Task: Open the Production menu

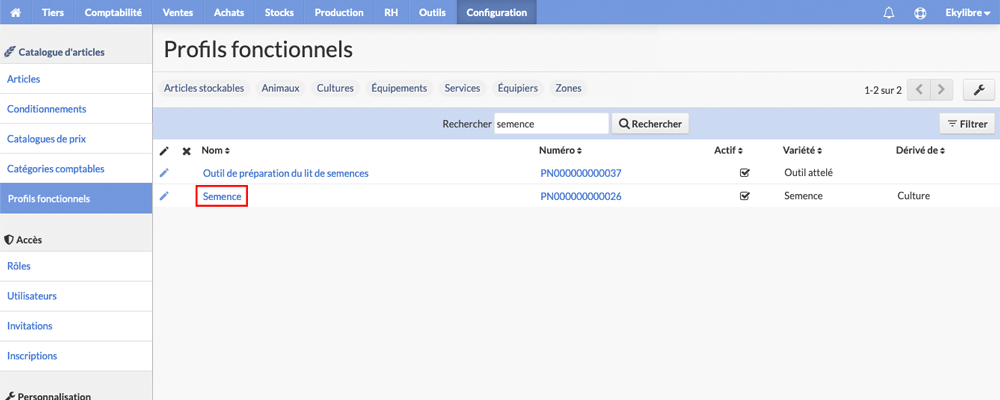Action: click(x=339, y=12)
